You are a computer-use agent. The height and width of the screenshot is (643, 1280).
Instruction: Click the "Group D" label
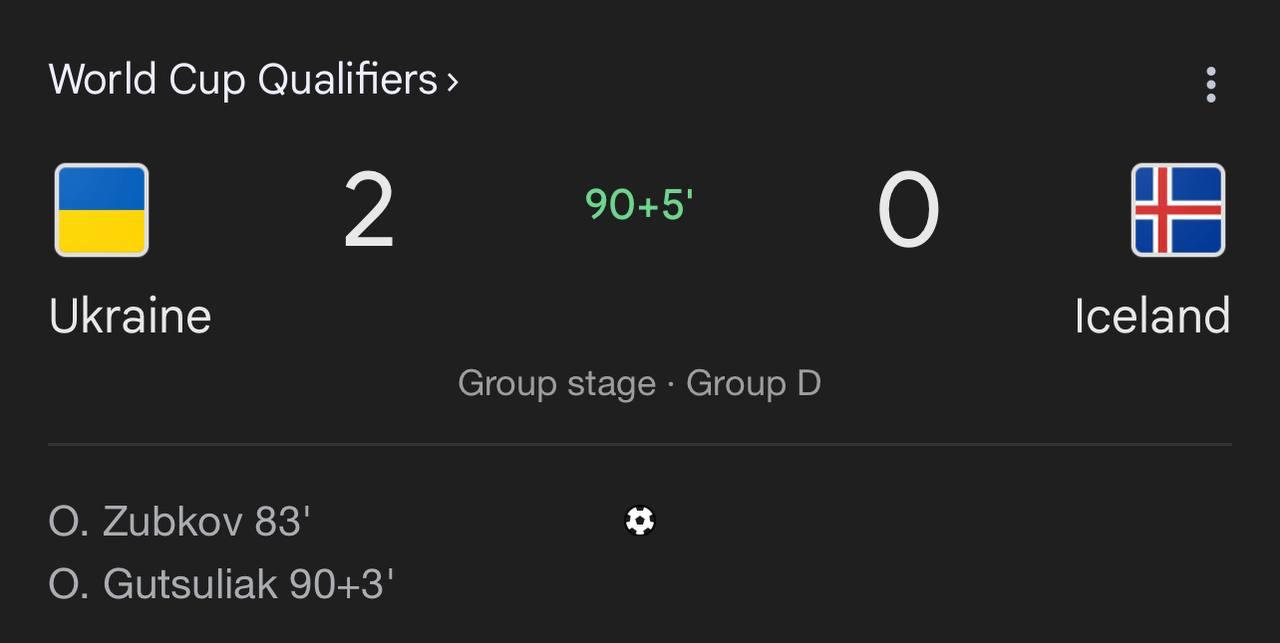[753, 384]
